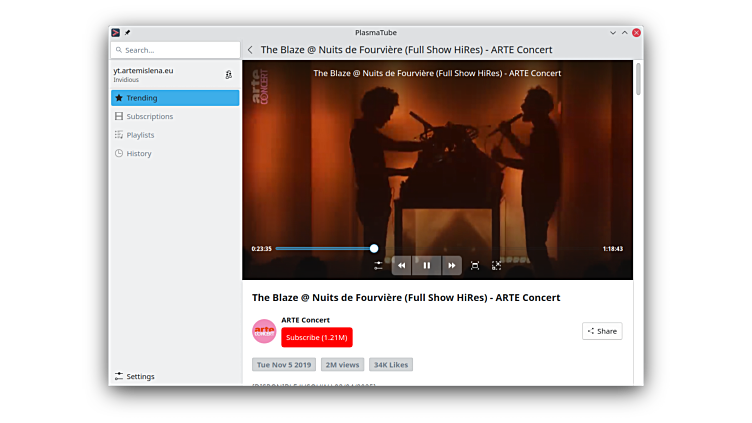Click the Share button
This screenshot has height=423, width=752.
pos(602,331)
